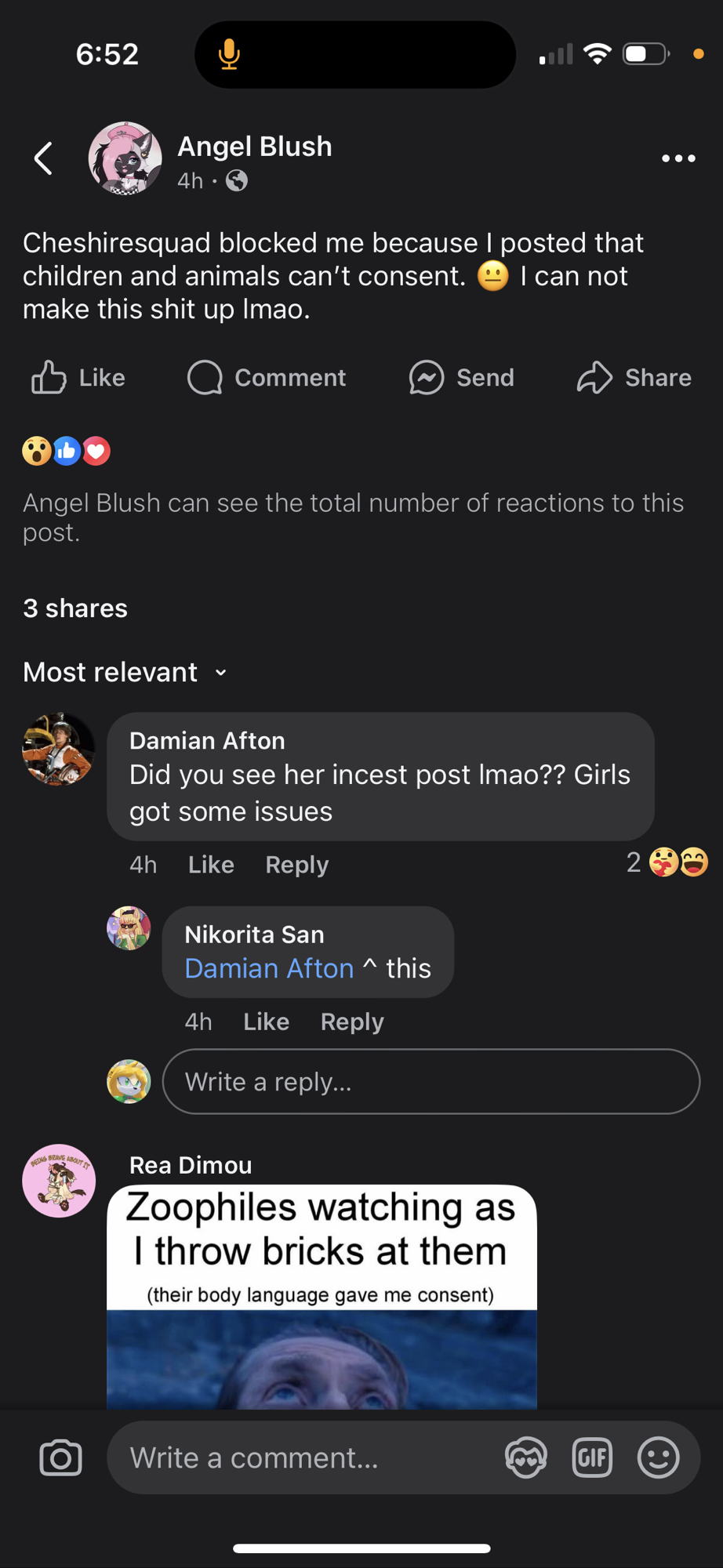This screenshot has height=1568, width=723.
Task: Tap the thumbs-up Like icon on post
Action: point(49,378)
